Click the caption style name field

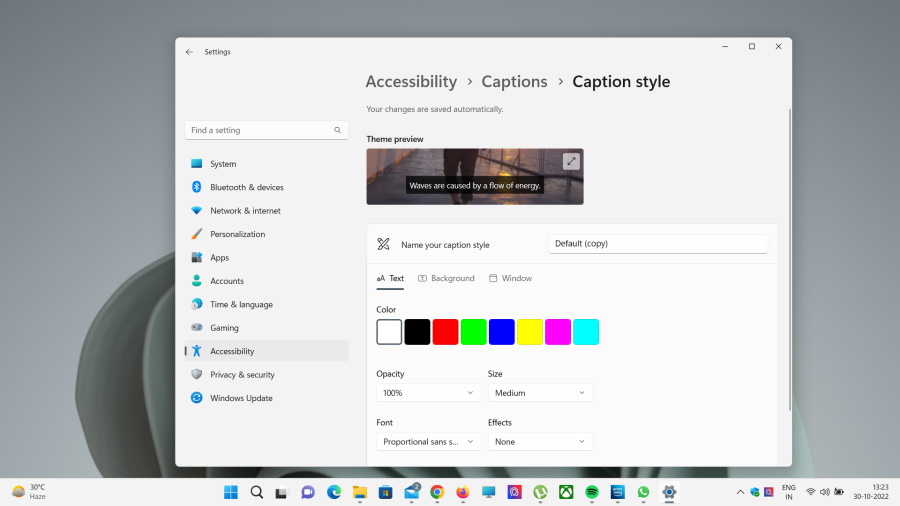point(657,244)
